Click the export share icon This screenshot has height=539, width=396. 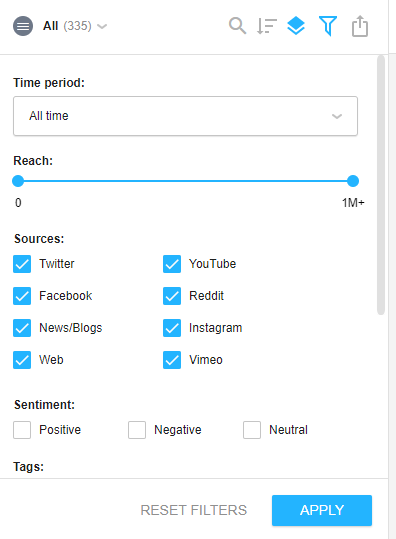coord(360,26)
